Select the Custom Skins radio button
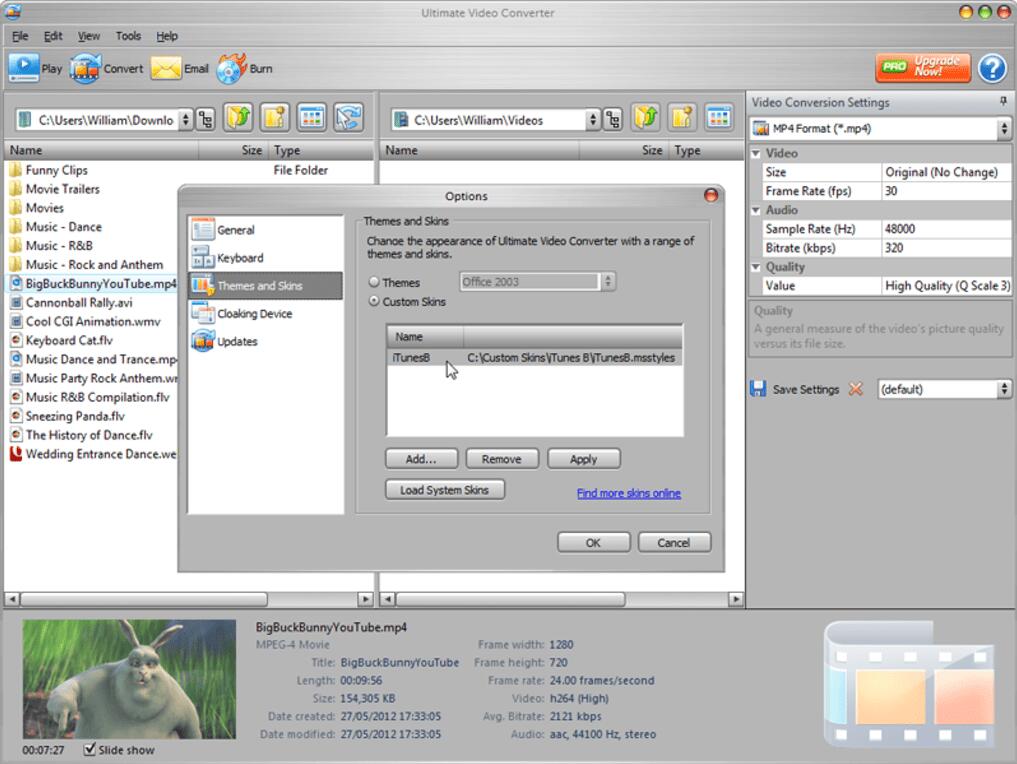 click(375, 302)
